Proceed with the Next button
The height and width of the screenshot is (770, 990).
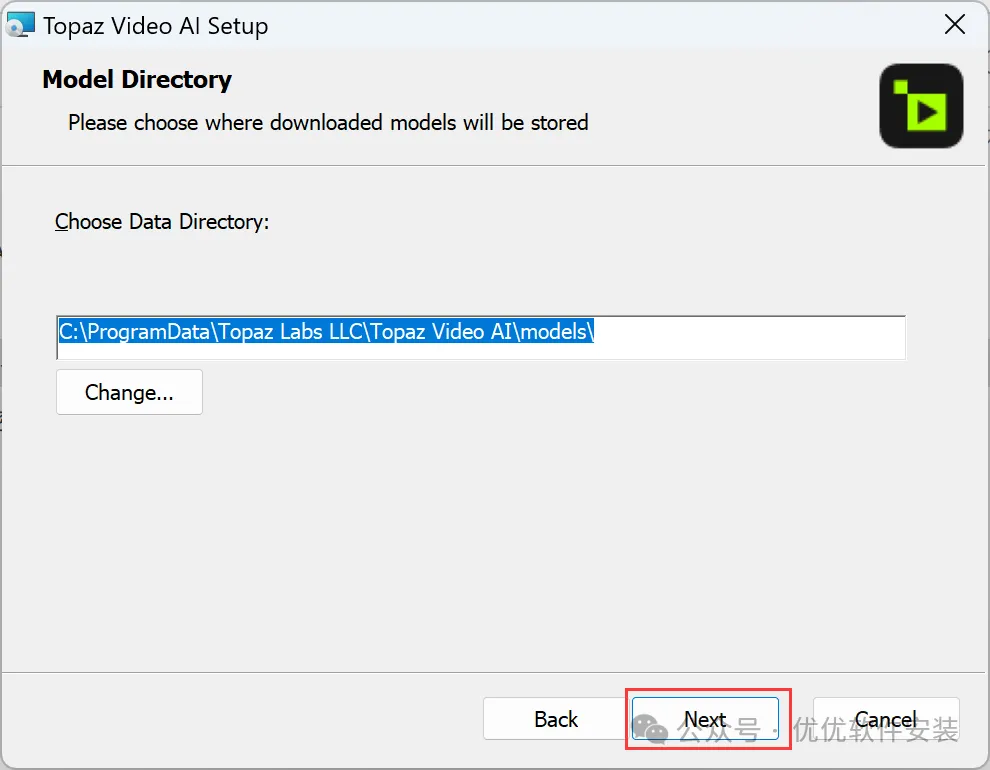[705, 719]
